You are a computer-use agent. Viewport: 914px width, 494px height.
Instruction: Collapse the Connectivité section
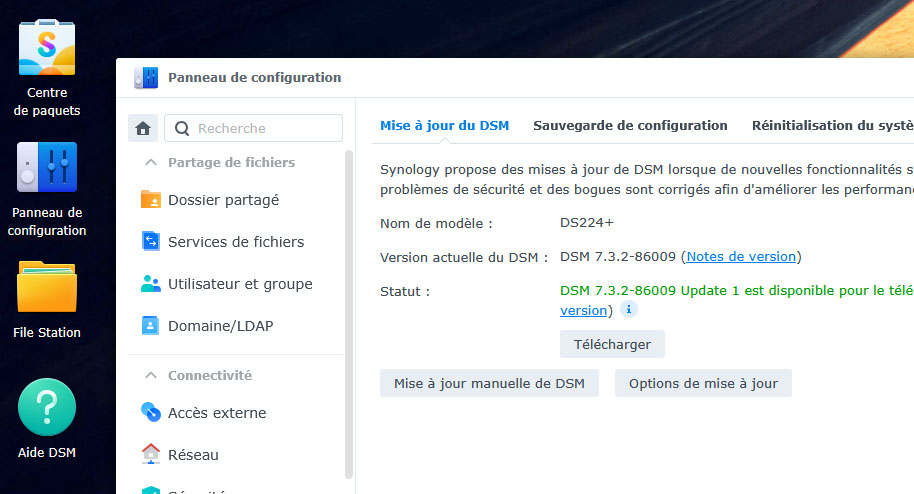tap(151, 376)
